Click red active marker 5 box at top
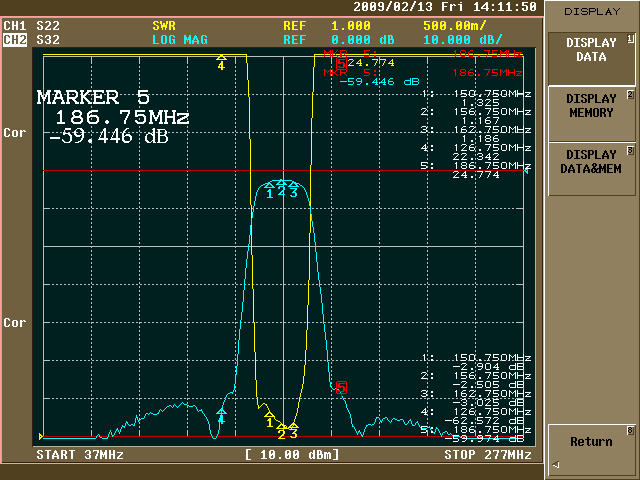The height and width of the screenshot is (480, 640). click(341, 62)
